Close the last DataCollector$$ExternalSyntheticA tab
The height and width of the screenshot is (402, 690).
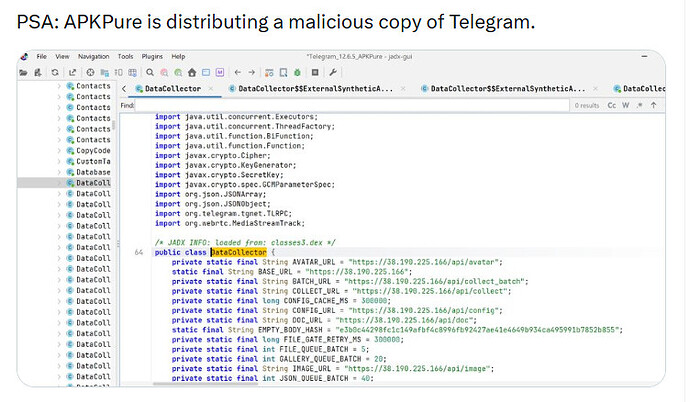(x=595, y=89)
